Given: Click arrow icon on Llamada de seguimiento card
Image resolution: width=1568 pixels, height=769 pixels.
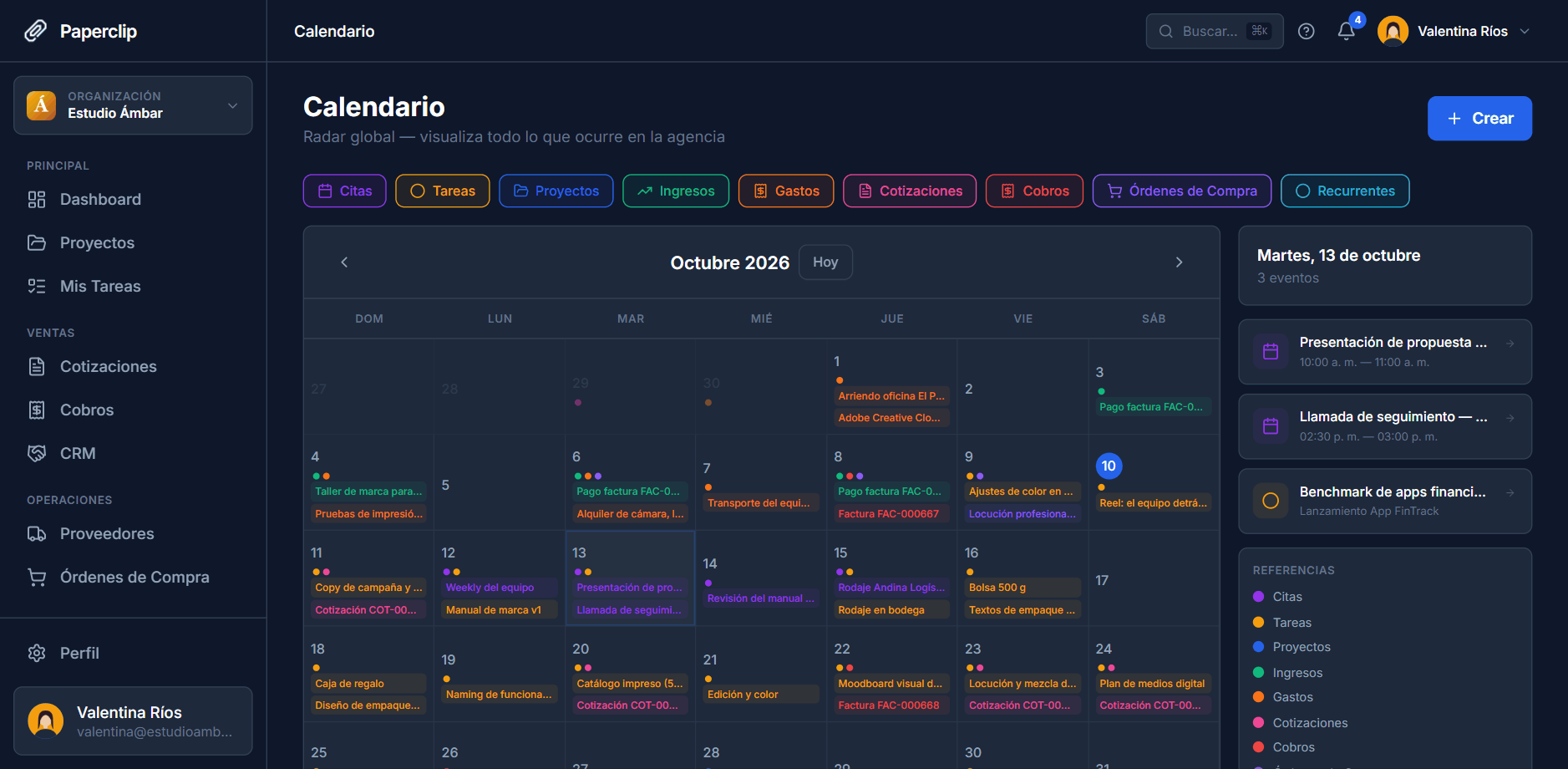Looking at the screenshot, I should pos(1510,418).
